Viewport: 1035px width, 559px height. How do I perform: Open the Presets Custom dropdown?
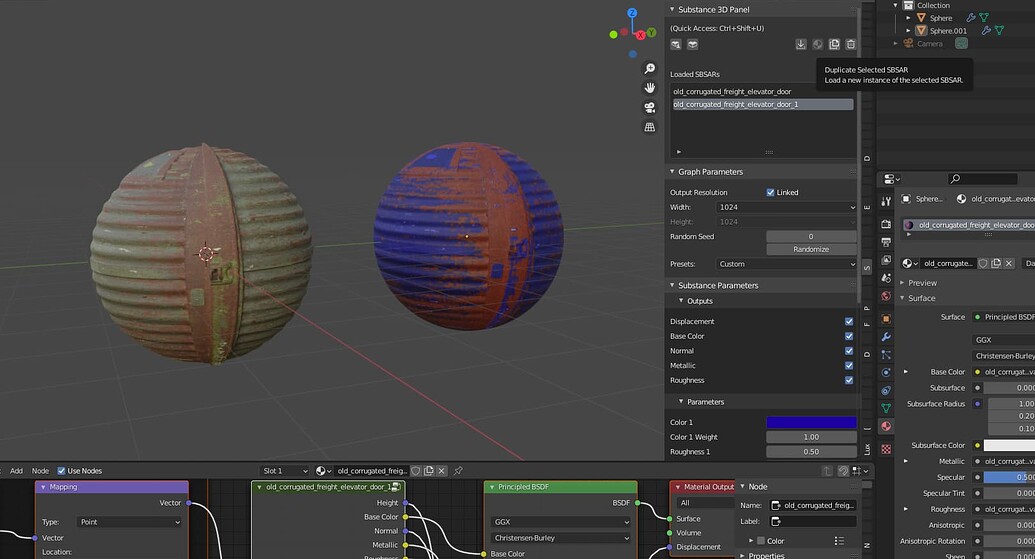(786, 264)
